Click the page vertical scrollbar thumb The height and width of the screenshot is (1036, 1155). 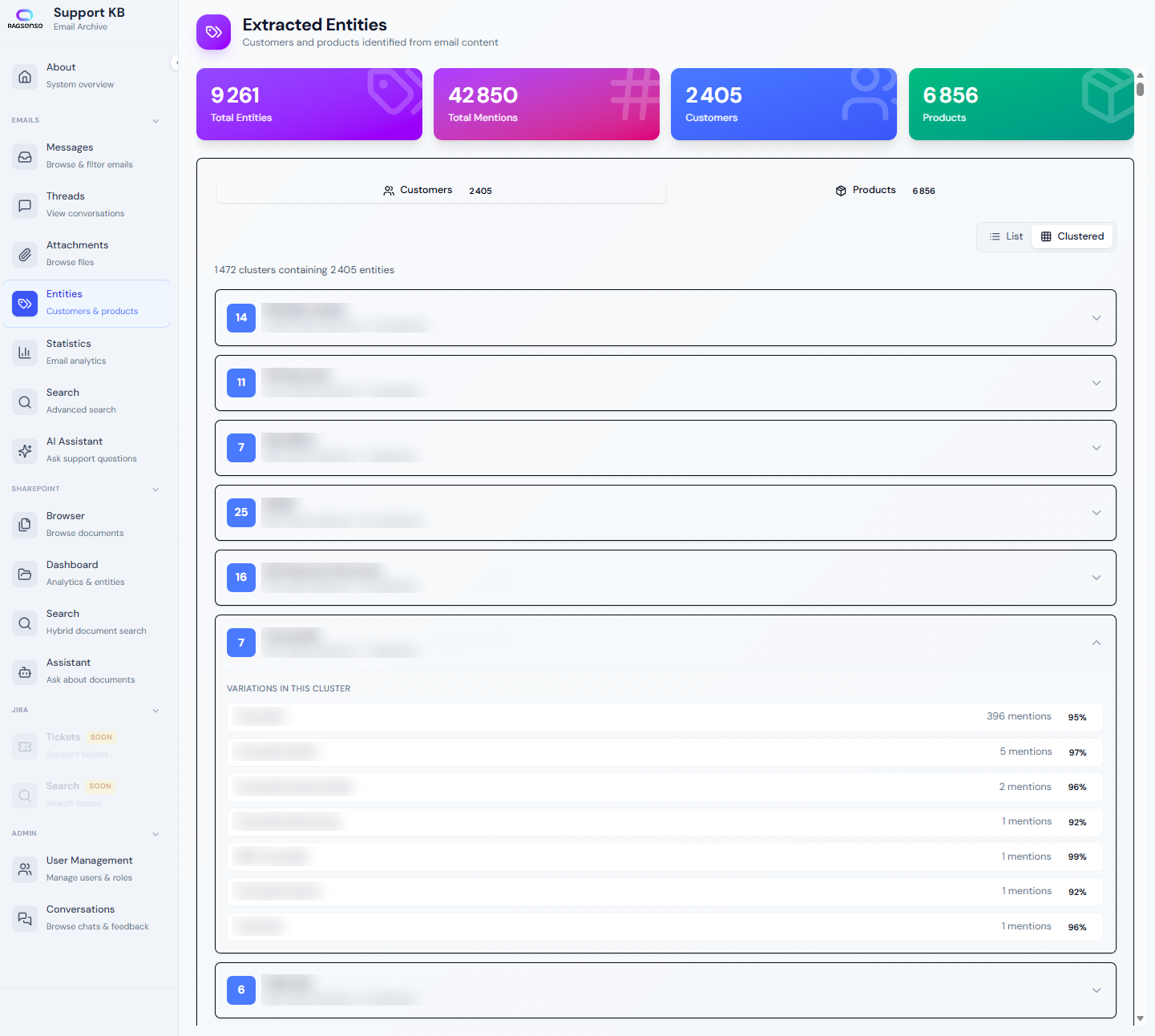tap(1140, 88)
